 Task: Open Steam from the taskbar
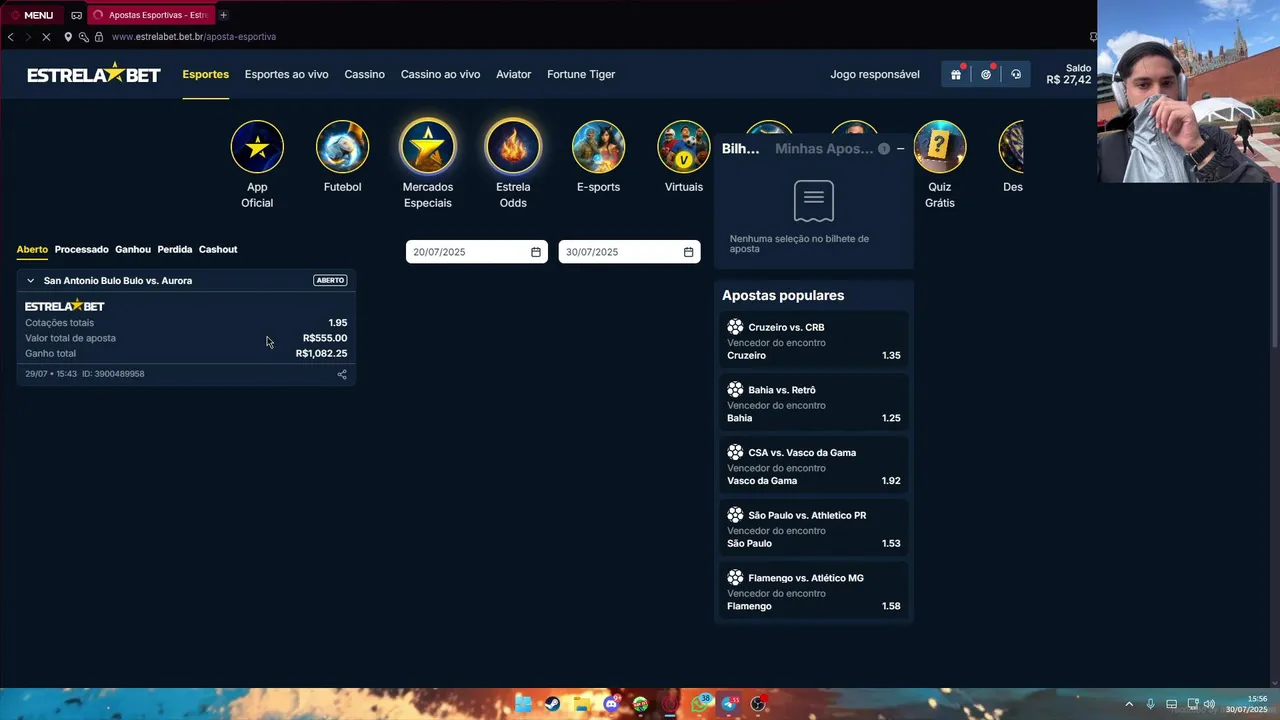pos(552,704)
